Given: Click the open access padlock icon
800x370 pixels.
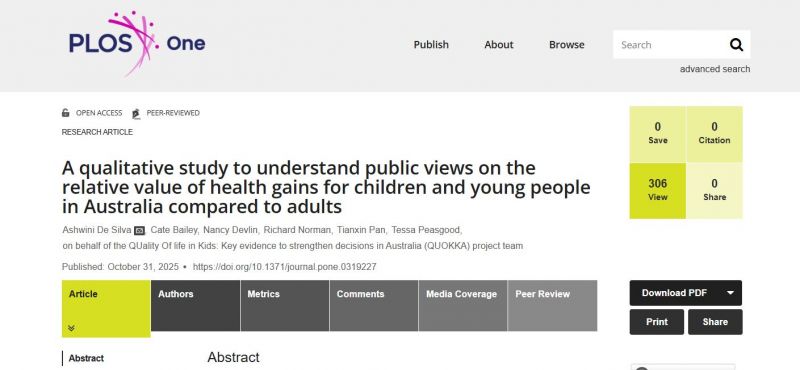Looking at the screenshot, I should pyautogui.click(x=65, y=113).
